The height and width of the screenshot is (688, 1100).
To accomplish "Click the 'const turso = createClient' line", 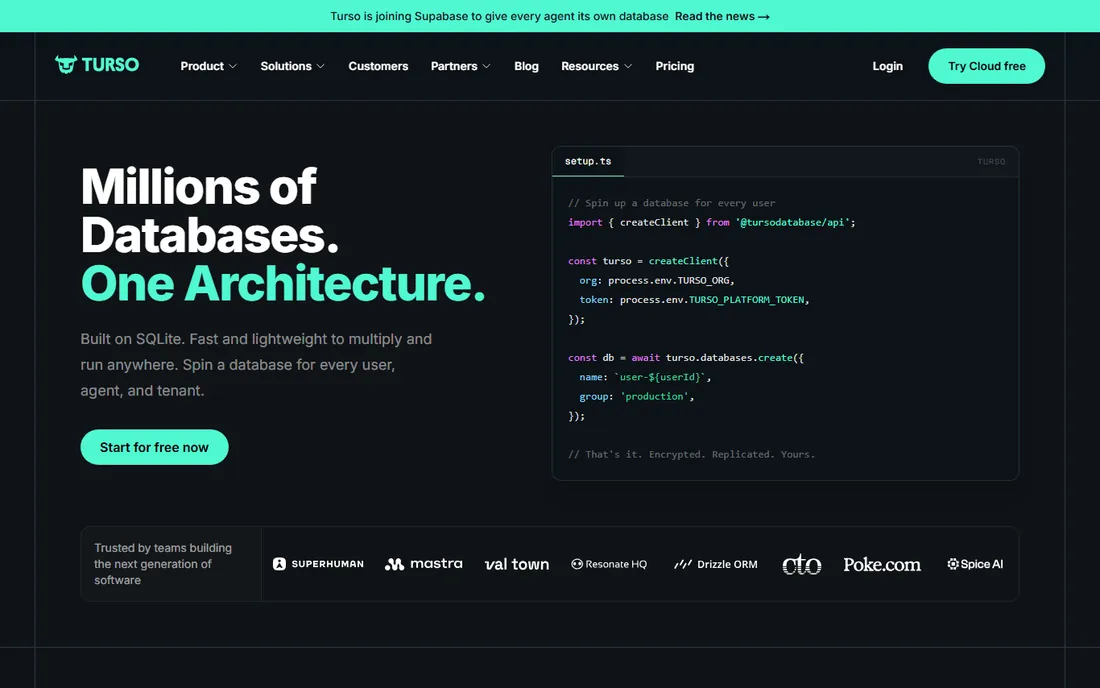I will (648, 261).
